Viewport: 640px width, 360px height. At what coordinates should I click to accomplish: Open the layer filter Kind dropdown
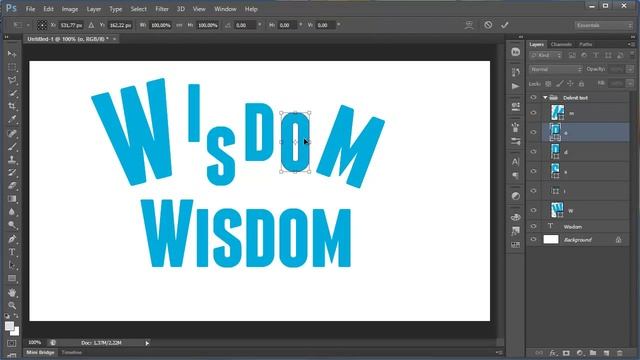click(546, 56)
